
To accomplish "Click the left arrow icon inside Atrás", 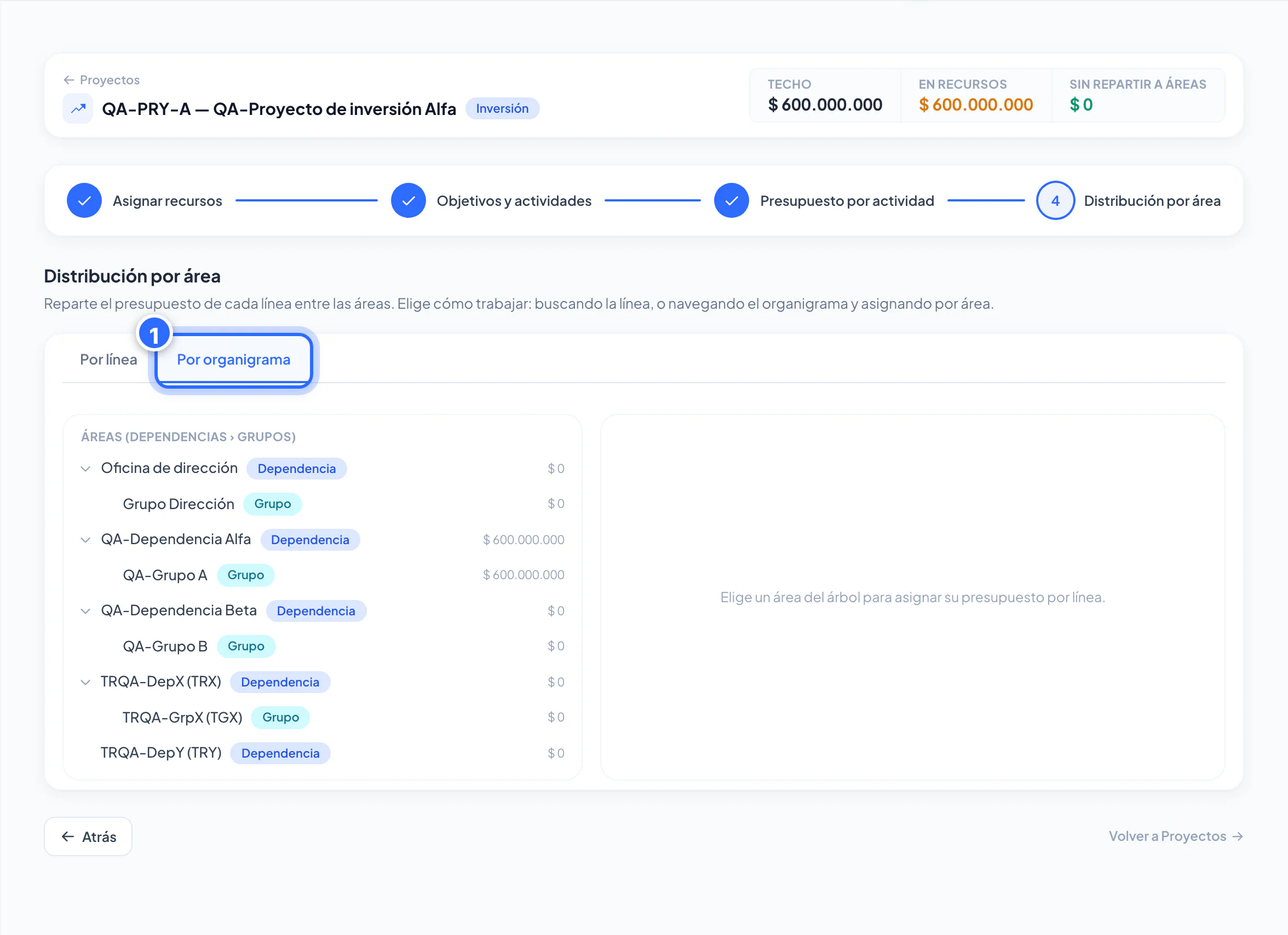I will tap(67, 836).
